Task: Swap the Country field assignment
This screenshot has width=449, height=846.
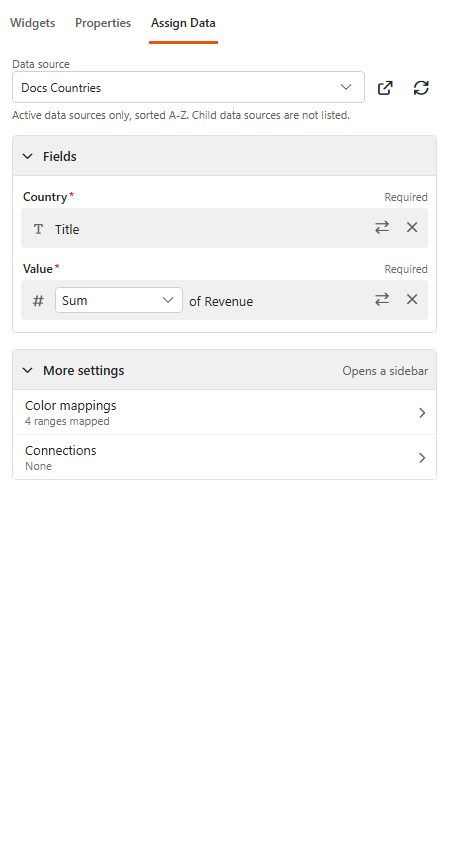Action: point(382,228)
